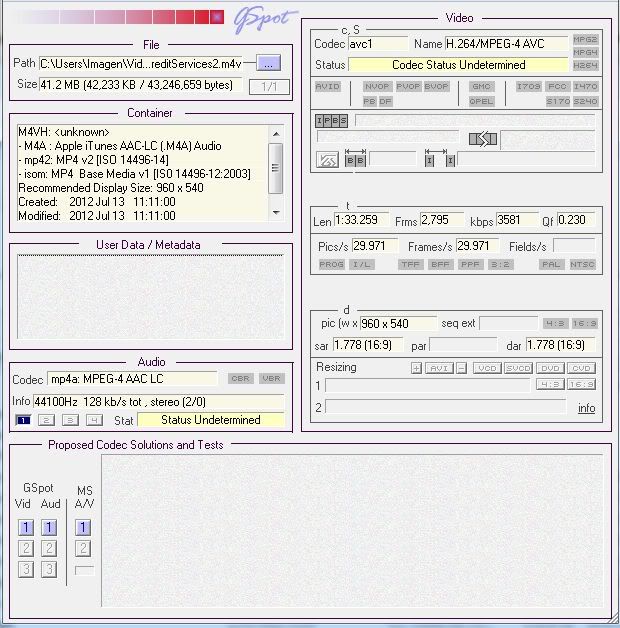Screen dimensions: 620x628
Task: Click the NVOP indicator
Action: (377, 87)
